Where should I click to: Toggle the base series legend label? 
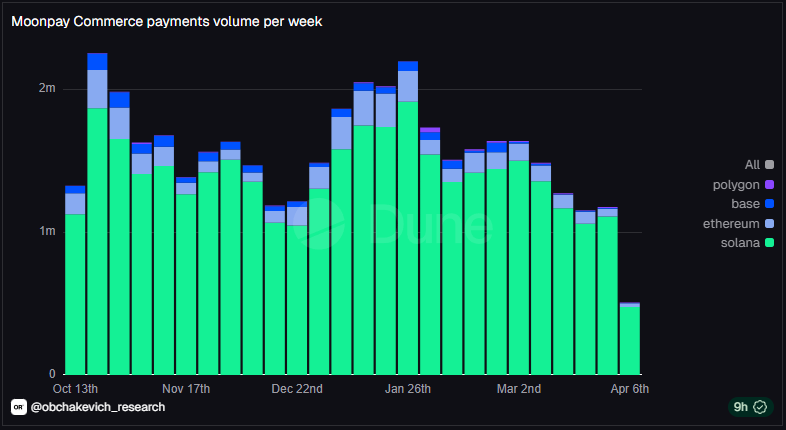pyautogui.click(x=745, y=204)
